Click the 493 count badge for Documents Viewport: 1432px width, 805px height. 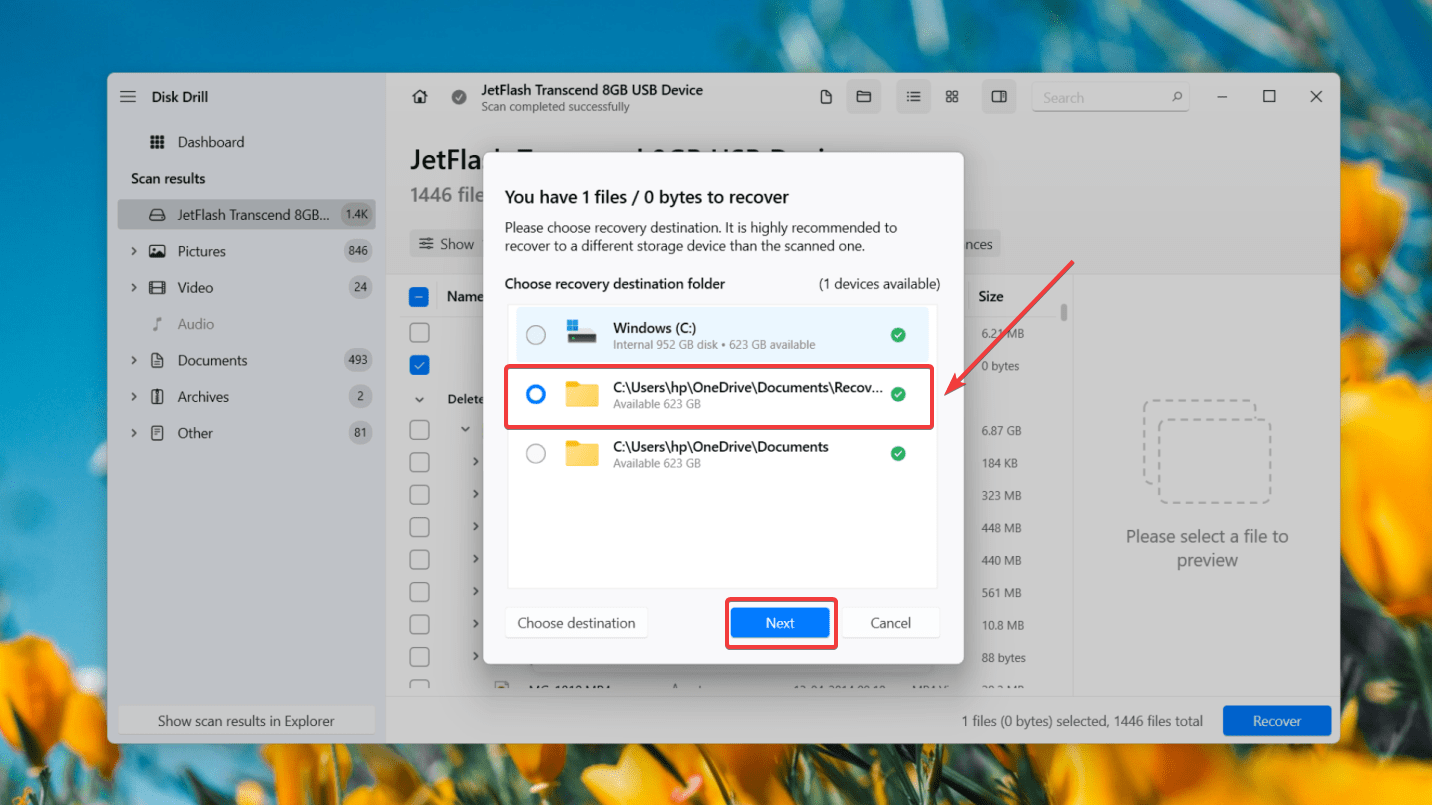pos(358,360)
